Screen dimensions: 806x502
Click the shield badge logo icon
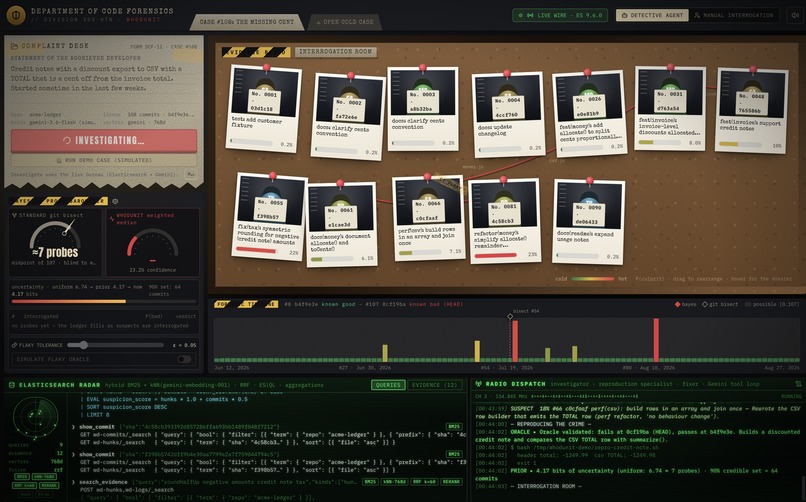click(x=15, y=15)
